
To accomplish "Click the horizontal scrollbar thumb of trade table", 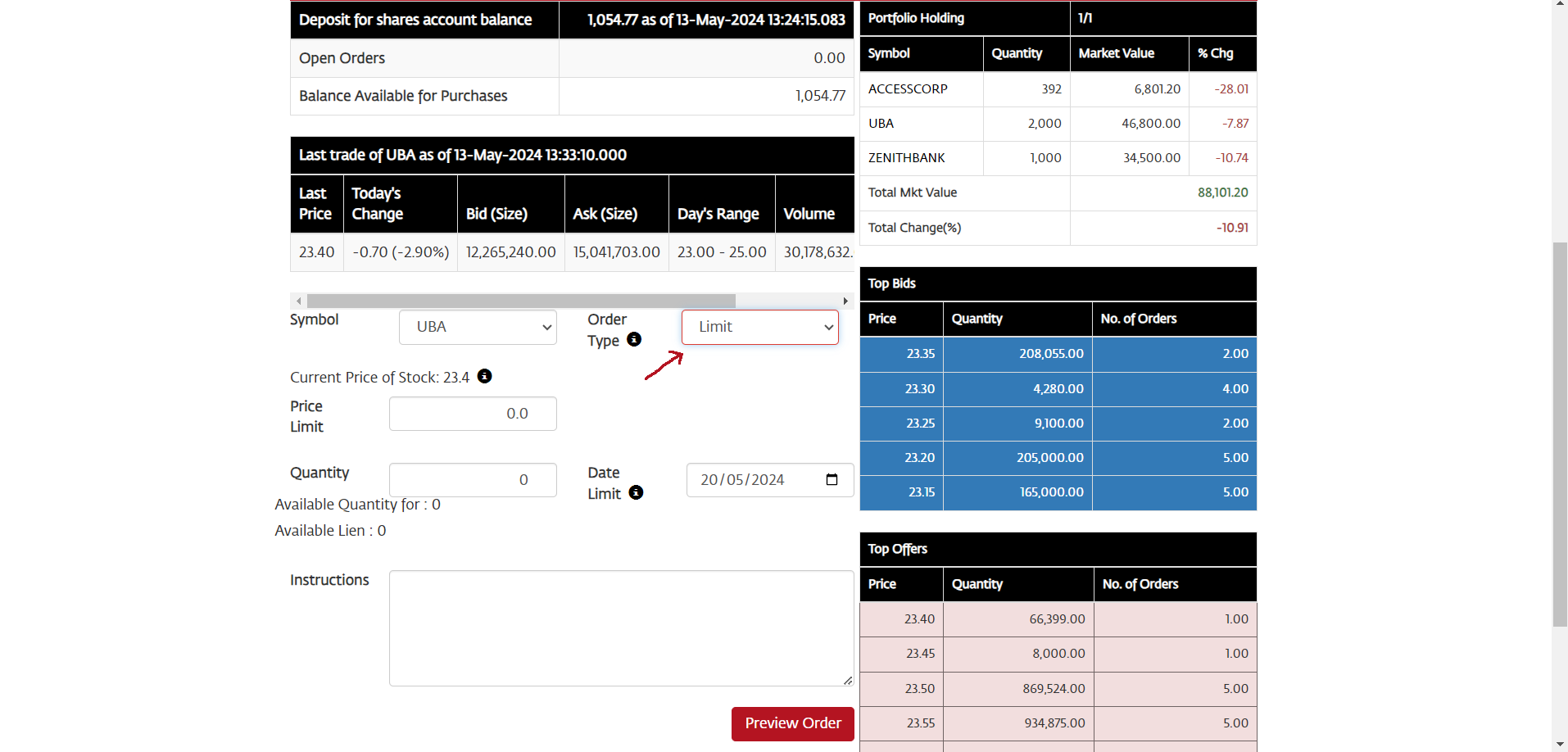I will [x=521, y=301].
